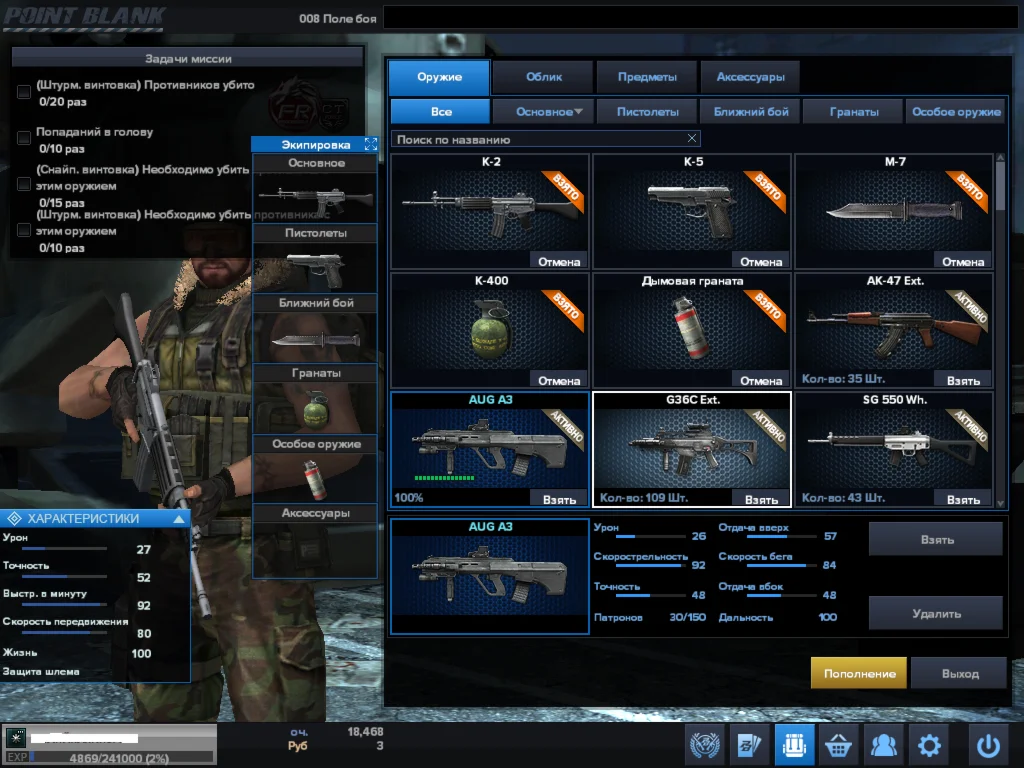Click the EXP progress bar
Viewport: 1024px width, 768px height.
[121, 758]
